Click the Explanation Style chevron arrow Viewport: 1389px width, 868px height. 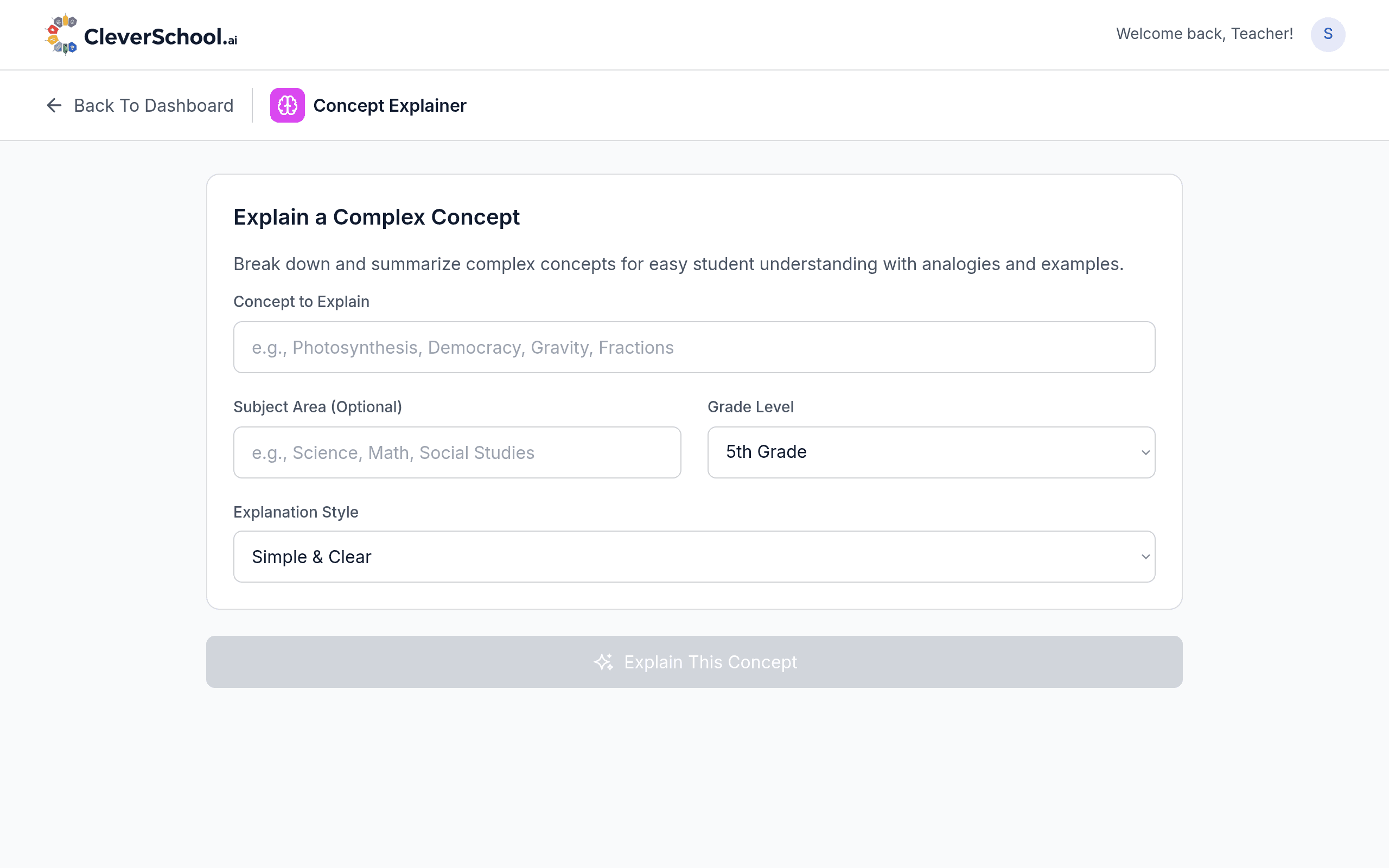tap(1145, 557)
